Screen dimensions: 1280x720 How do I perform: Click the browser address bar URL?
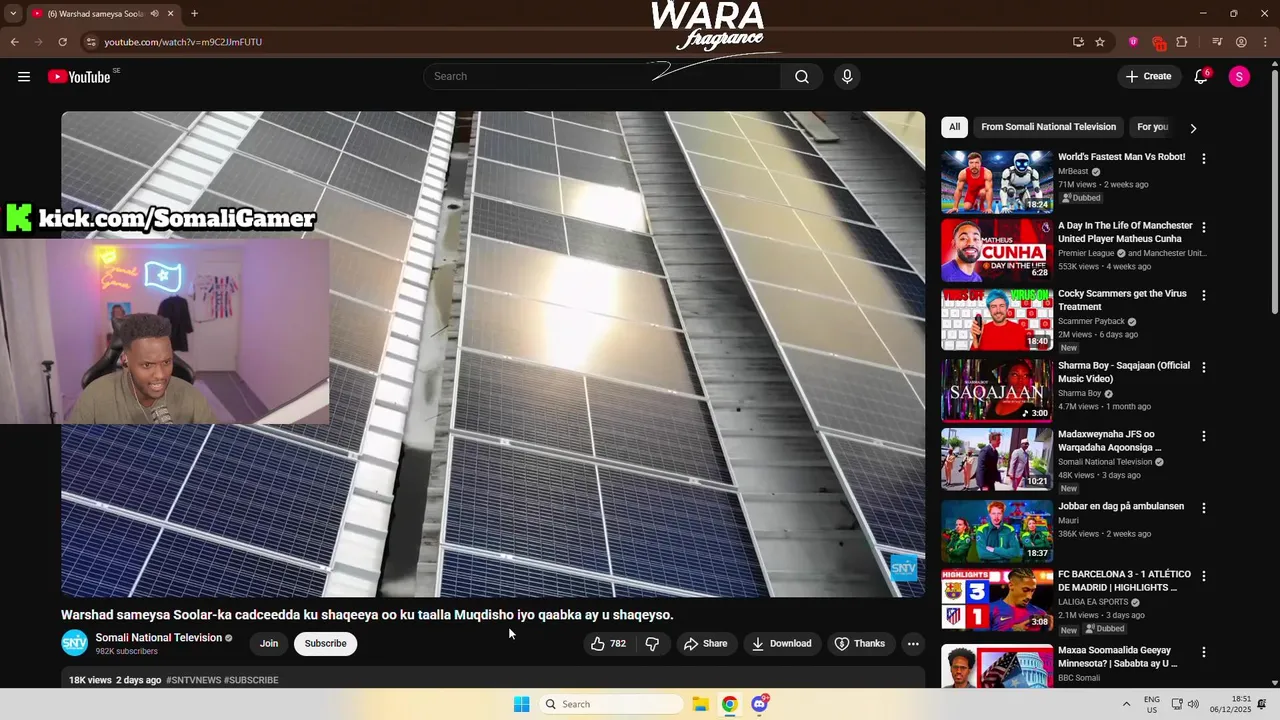[x=183, y=42]
